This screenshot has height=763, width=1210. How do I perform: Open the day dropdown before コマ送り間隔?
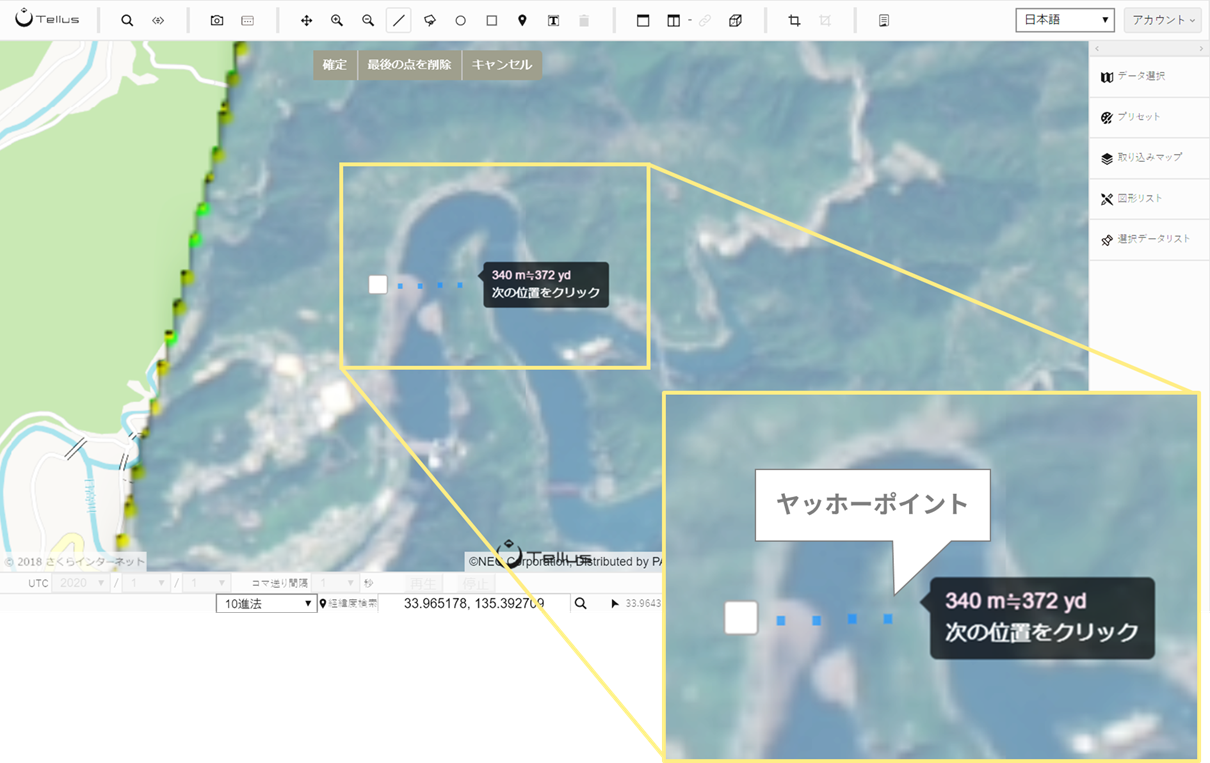[x=205, y=583]
